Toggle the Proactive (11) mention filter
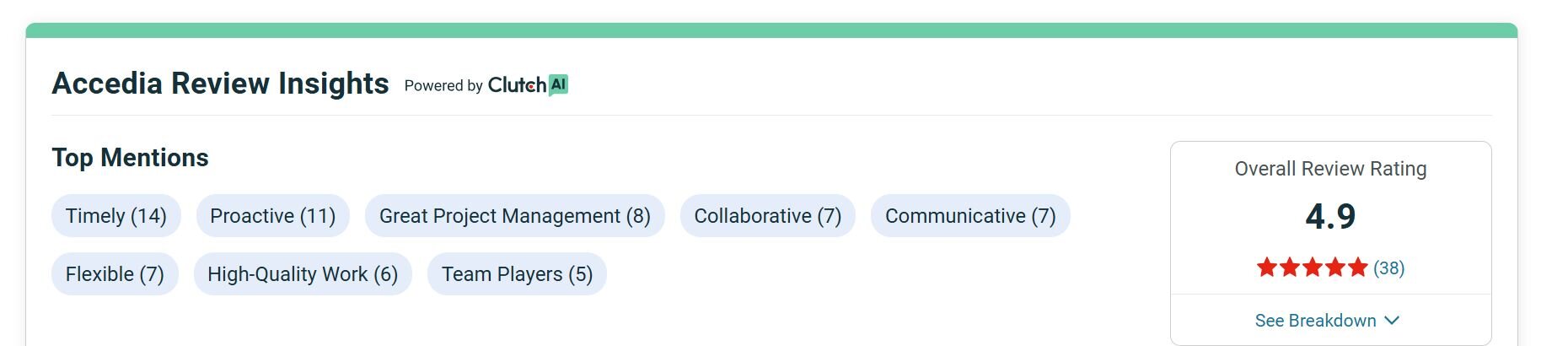1568x346 pixels. pos(272,216)
